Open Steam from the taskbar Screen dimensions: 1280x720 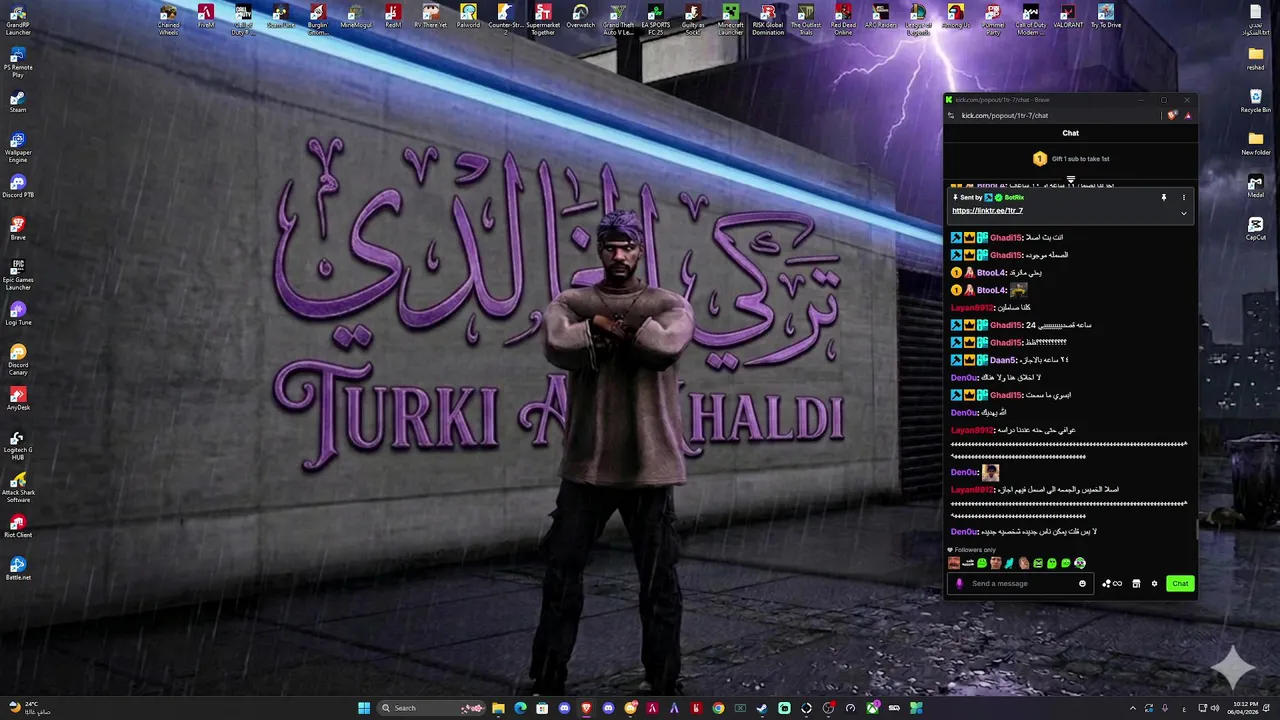[x=762, y=708]
